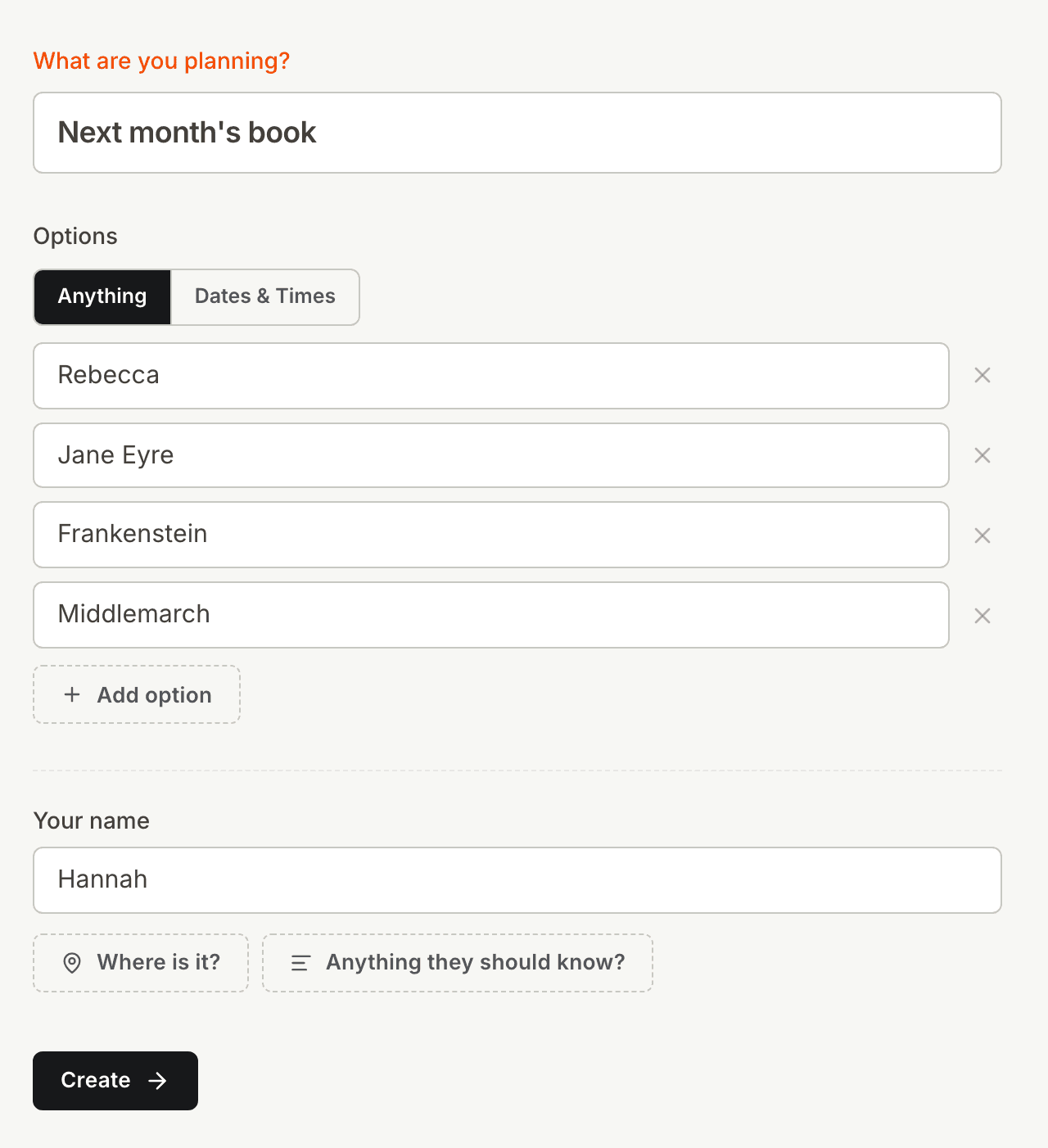Click into the Middlemarch option field

pyautogui.click(x=491, y=615)
